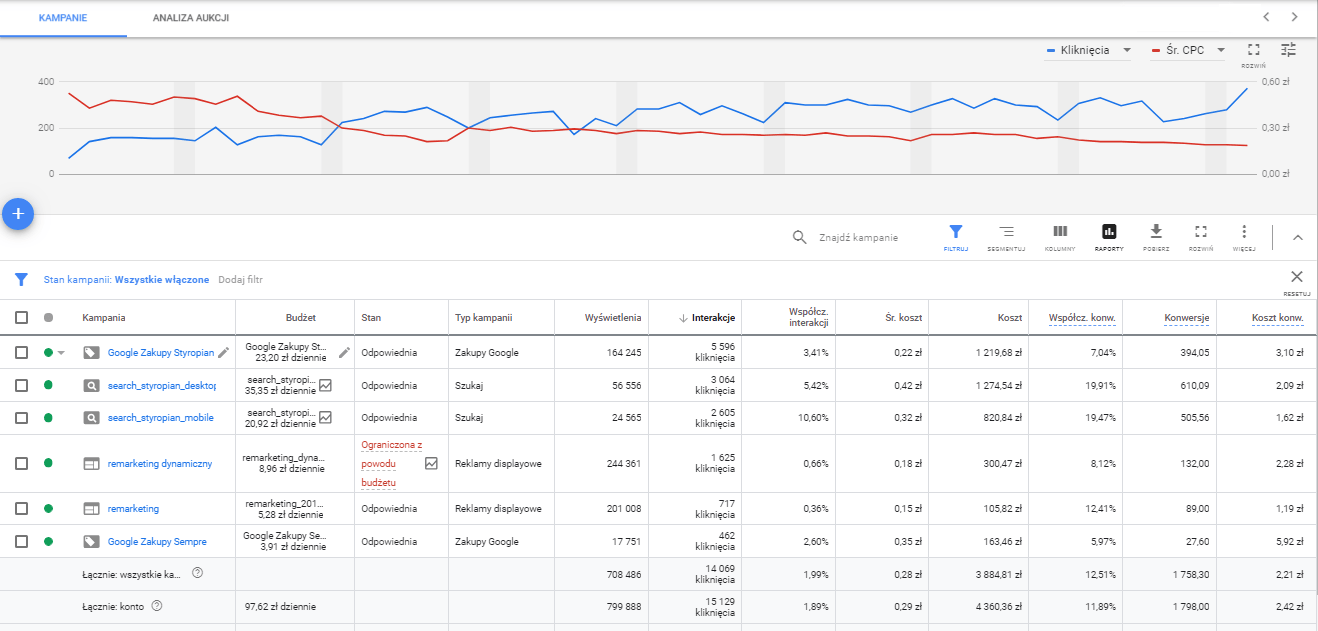Open the Śr. CPC chart metric dropdown
Viewport: 1318px width, 631px height.
point(1189,50)
